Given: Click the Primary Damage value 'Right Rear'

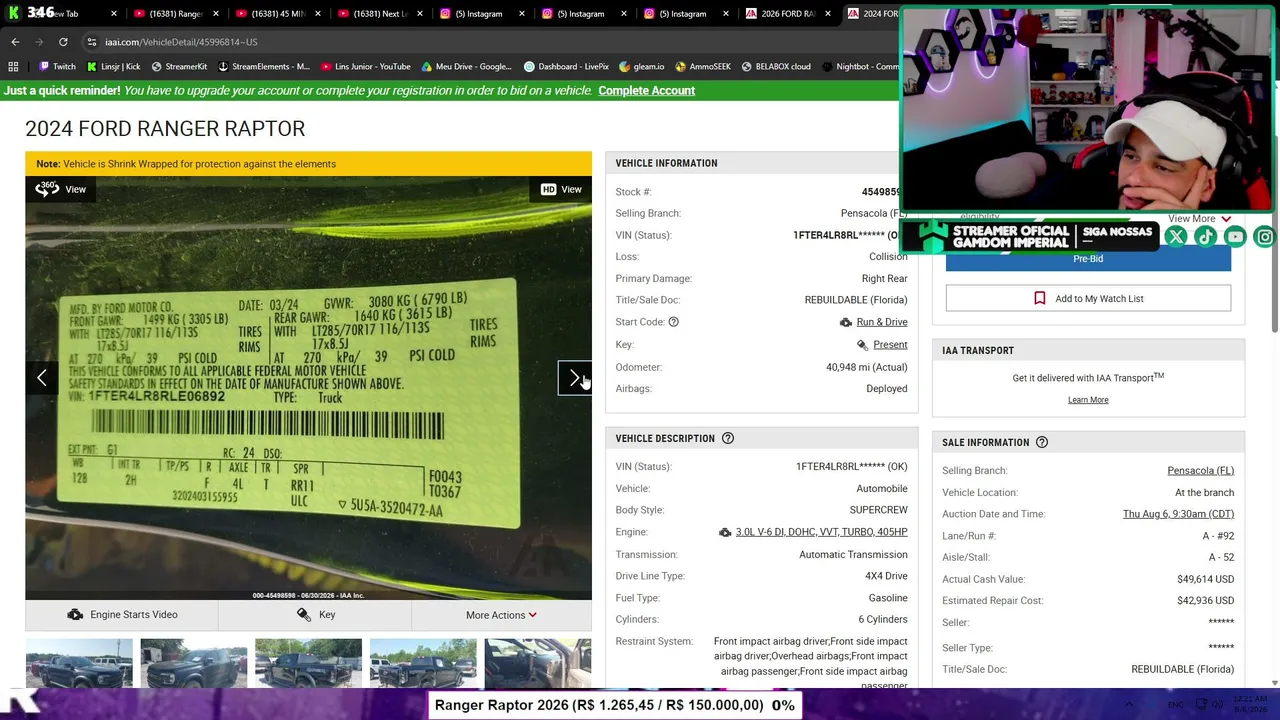Looking at the screenshot, I should click(885, 279).
